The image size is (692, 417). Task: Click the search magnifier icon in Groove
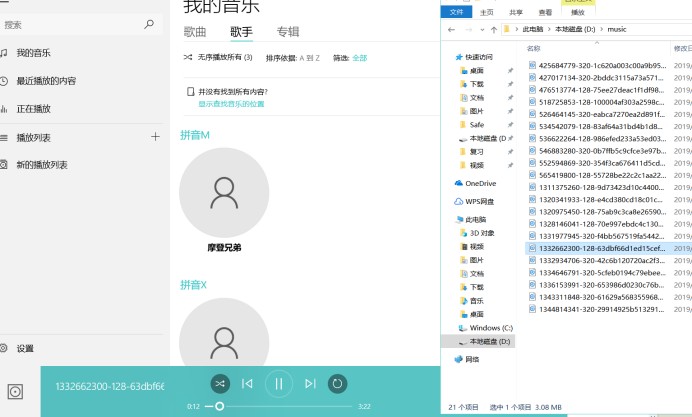point(149,24)
